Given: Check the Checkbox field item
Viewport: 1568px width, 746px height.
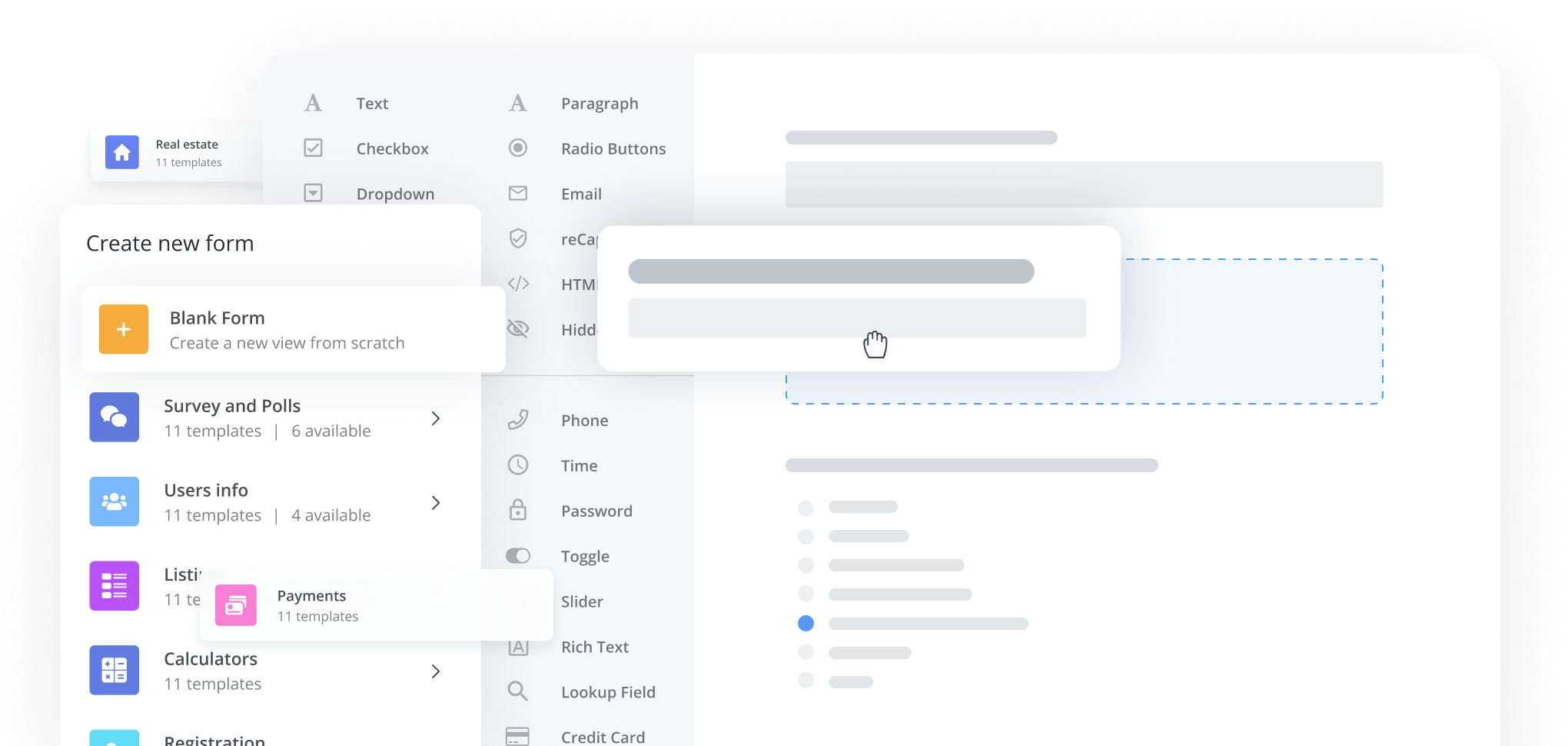Looking at the screenshot, I should tap(314, 148).
